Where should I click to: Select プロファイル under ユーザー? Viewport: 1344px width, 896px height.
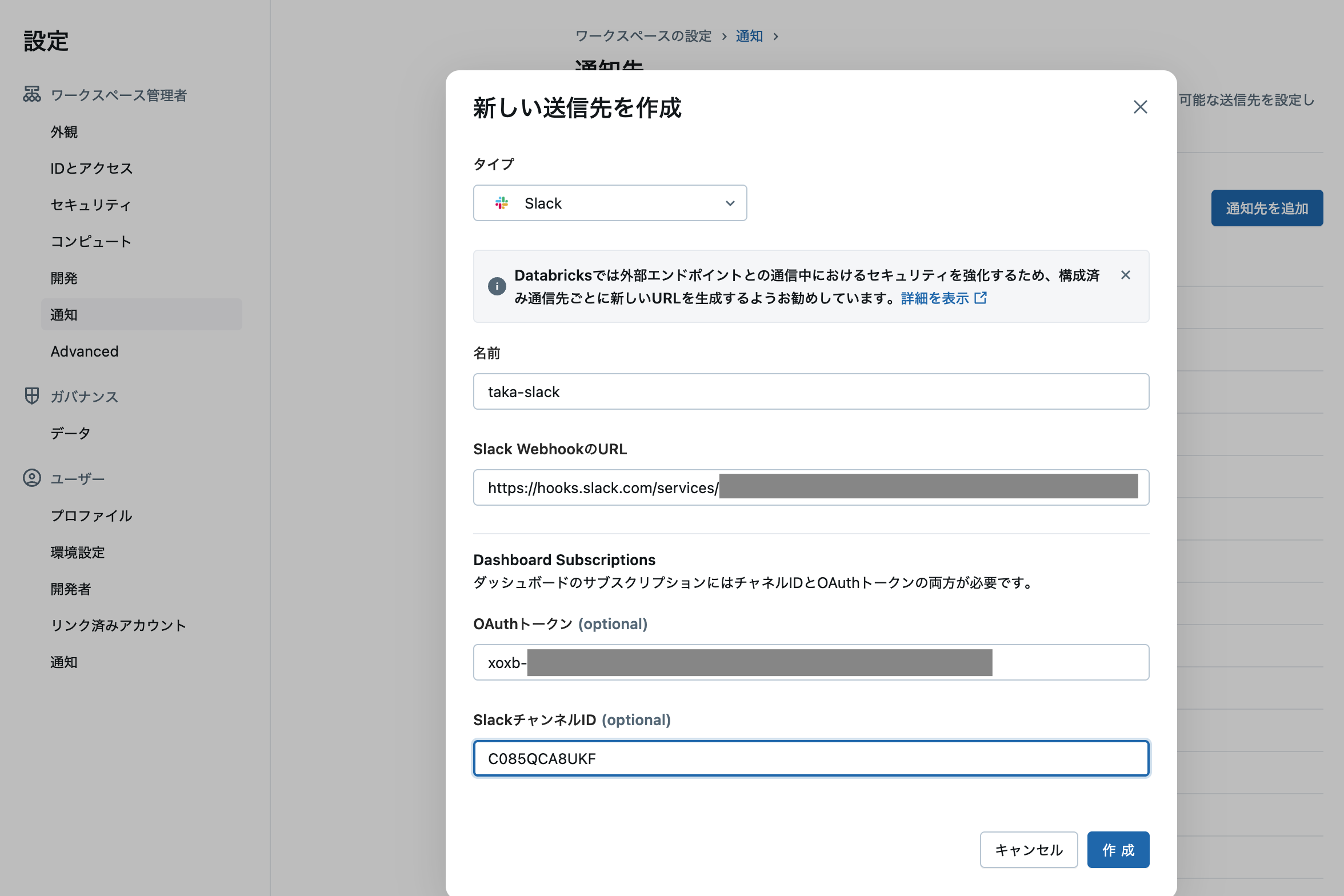pos(90,515)
